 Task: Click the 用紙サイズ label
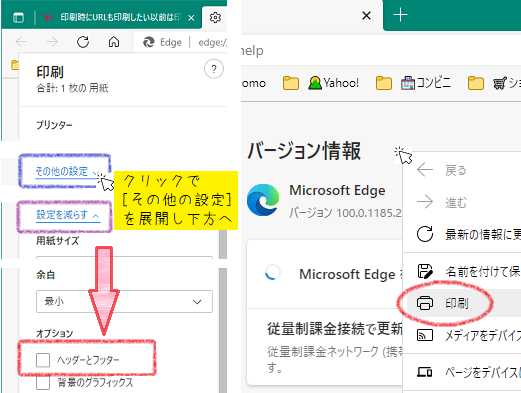point(57,241)
